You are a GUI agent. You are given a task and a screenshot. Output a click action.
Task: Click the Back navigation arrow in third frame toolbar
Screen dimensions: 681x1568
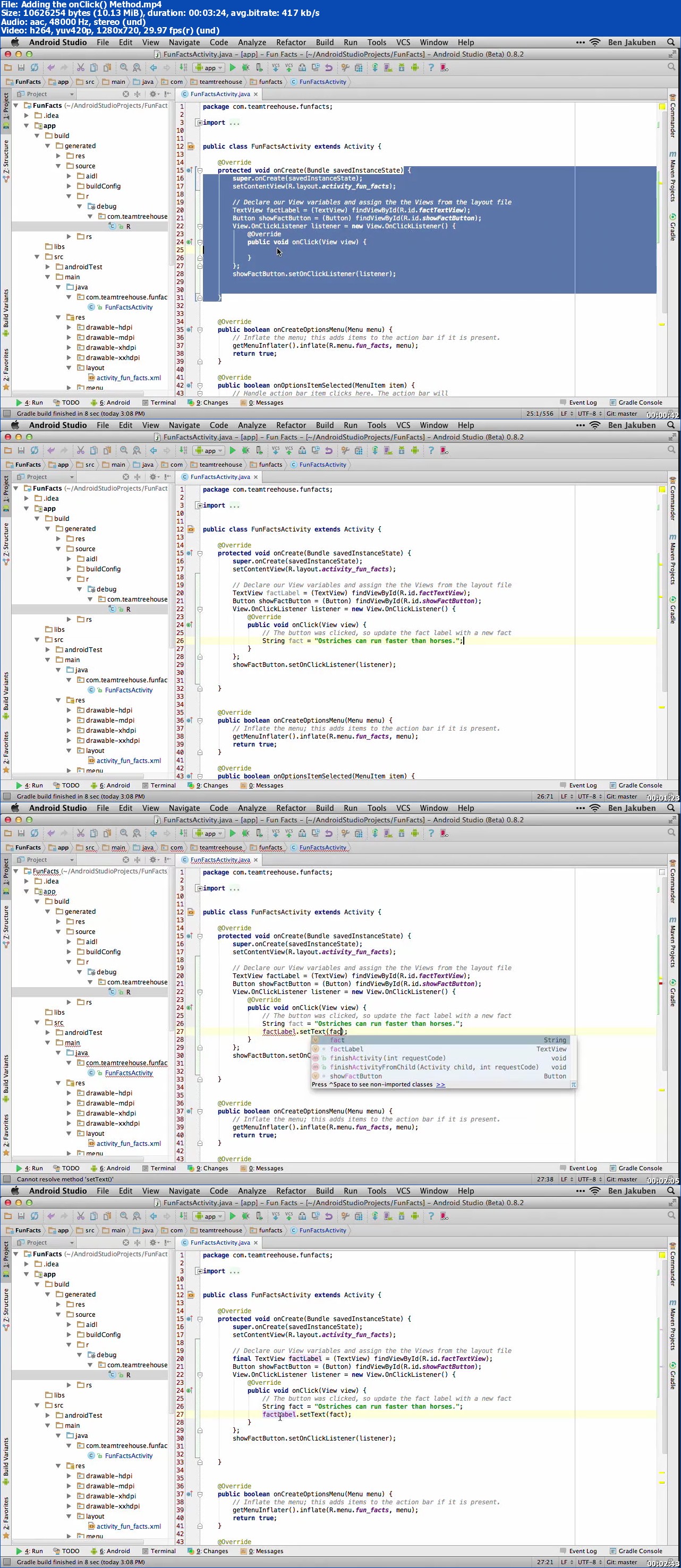(x=154, y=833)
